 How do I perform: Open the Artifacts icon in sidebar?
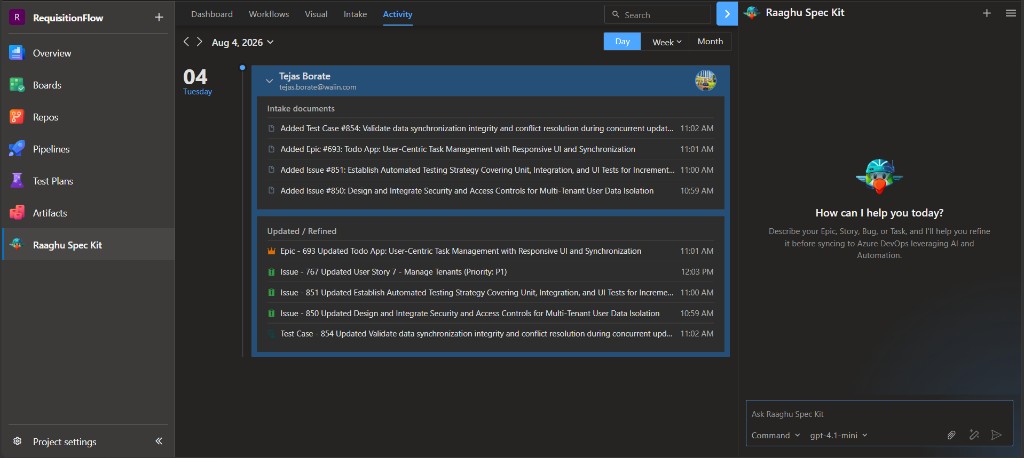pos(16,213)
